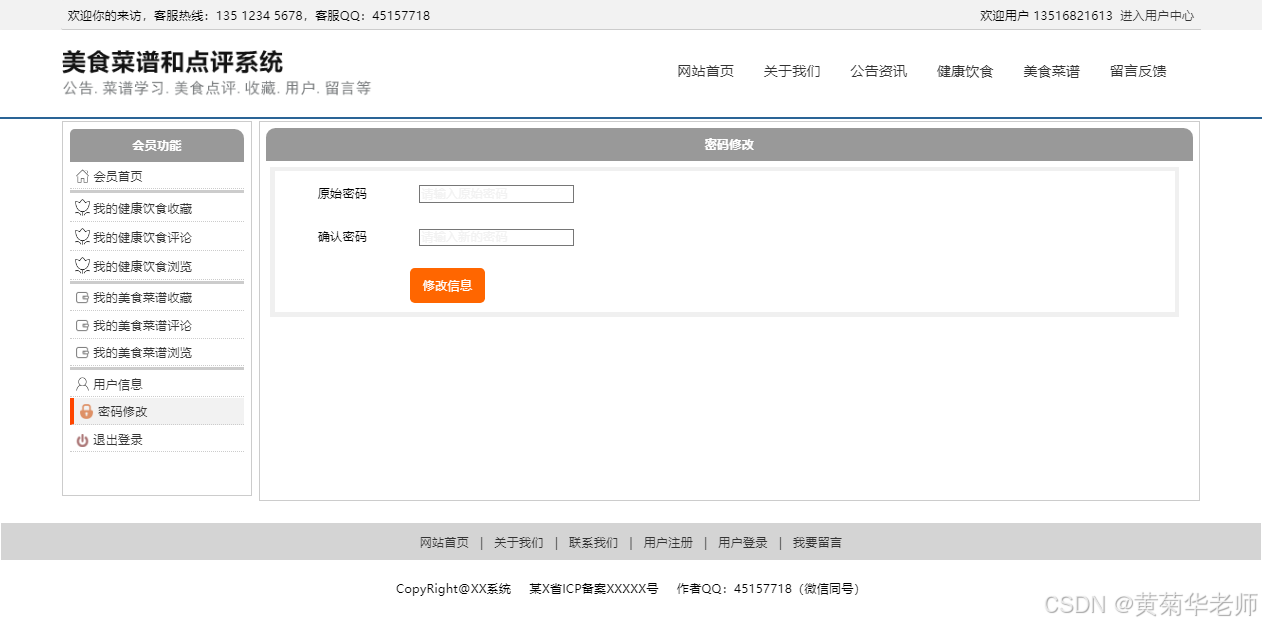The image size is (1262, 626).
Task: Click the footer 用户注册 link
Action: click(668, 543)
